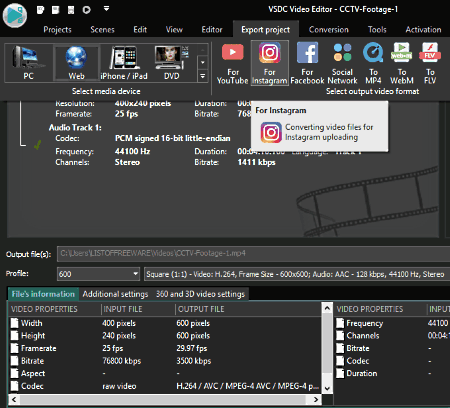Click the page icon beside Framerate
Image resolution: width=450 pixels, height=408 pixels.
pos(14,348)
